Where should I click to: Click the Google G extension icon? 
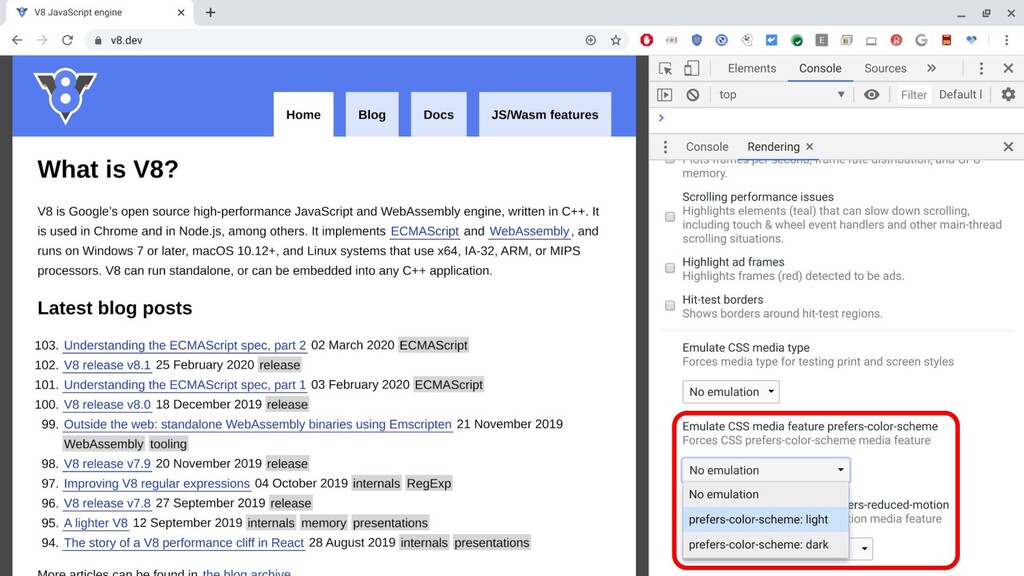coord(921,40)
